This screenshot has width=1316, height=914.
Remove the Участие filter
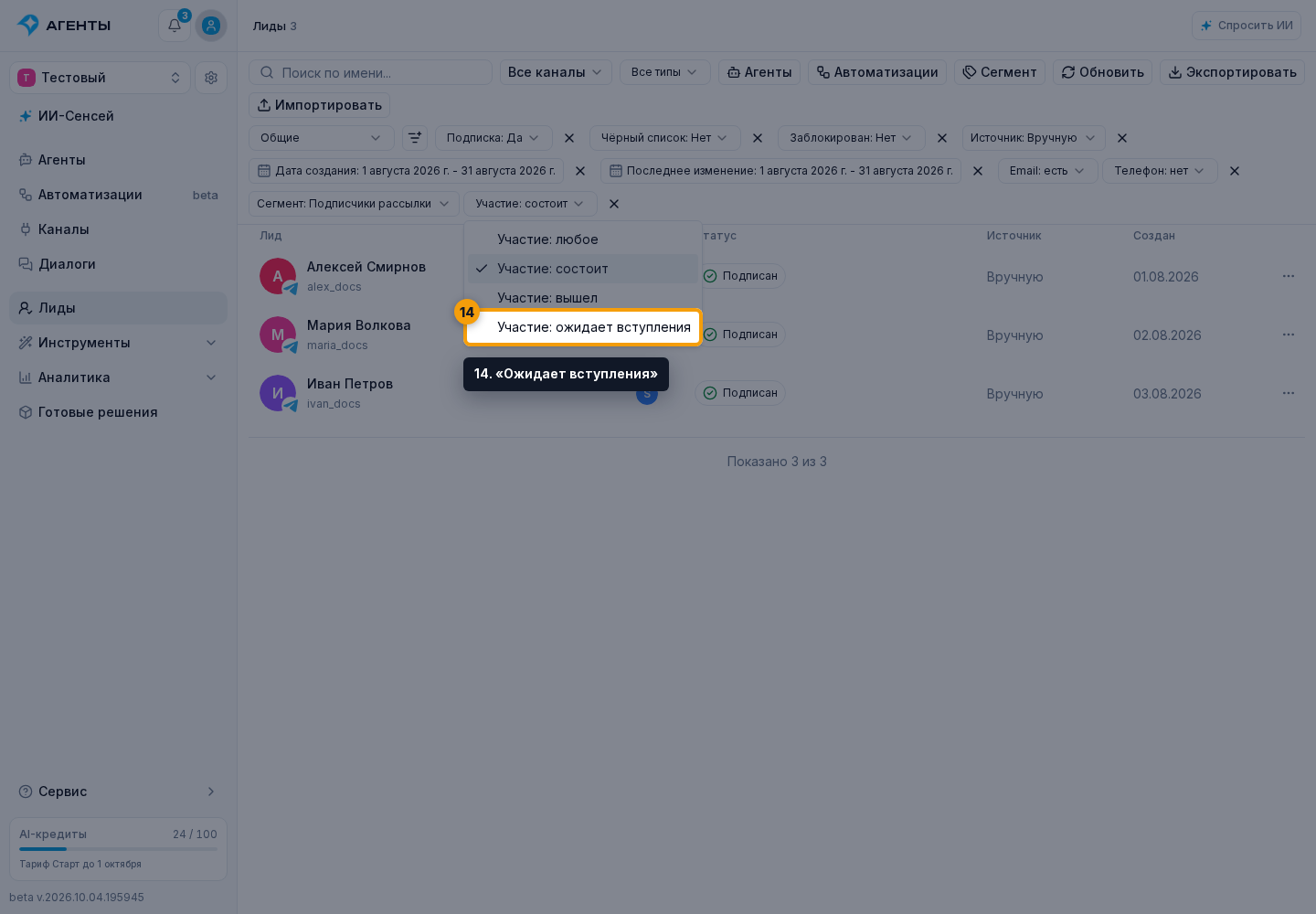[x=614, y=204]
